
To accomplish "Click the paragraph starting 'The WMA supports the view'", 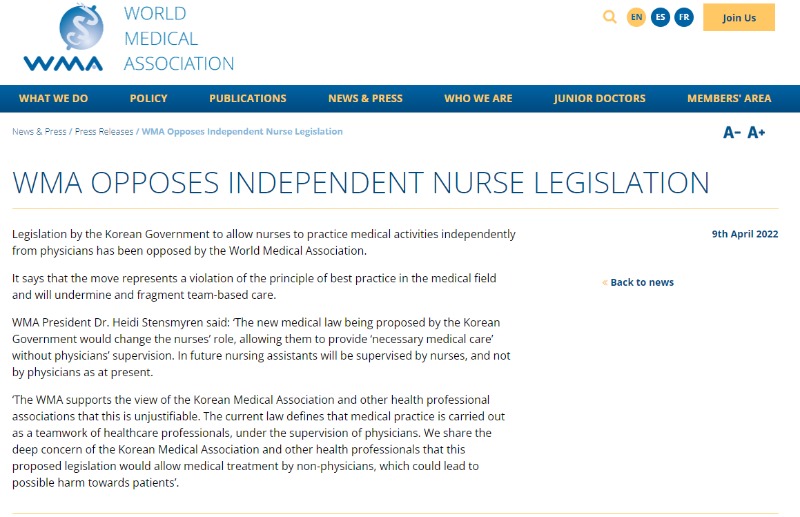I will (259, 441).
